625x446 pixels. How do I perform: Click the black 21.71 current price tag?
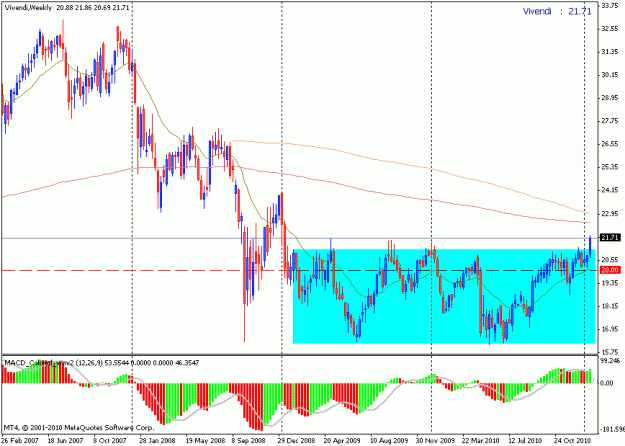tap(609, 238)
